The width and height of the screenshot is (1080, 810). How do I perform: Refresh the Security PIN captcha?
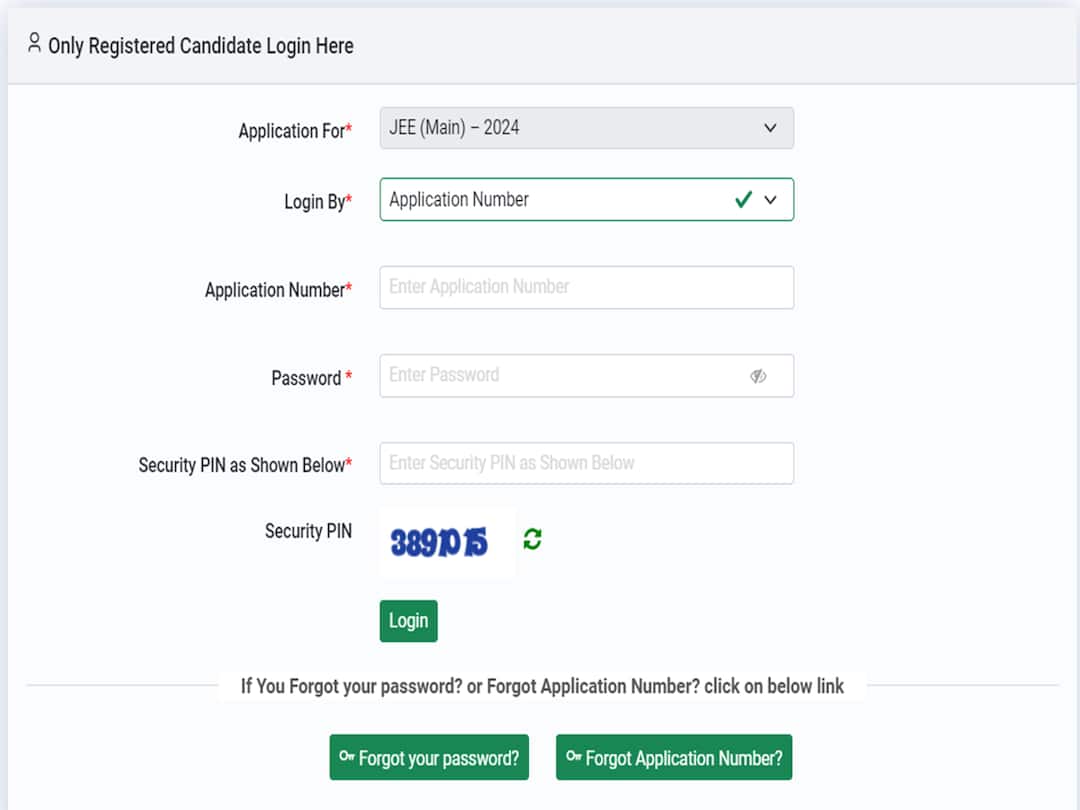click(533, 540)
